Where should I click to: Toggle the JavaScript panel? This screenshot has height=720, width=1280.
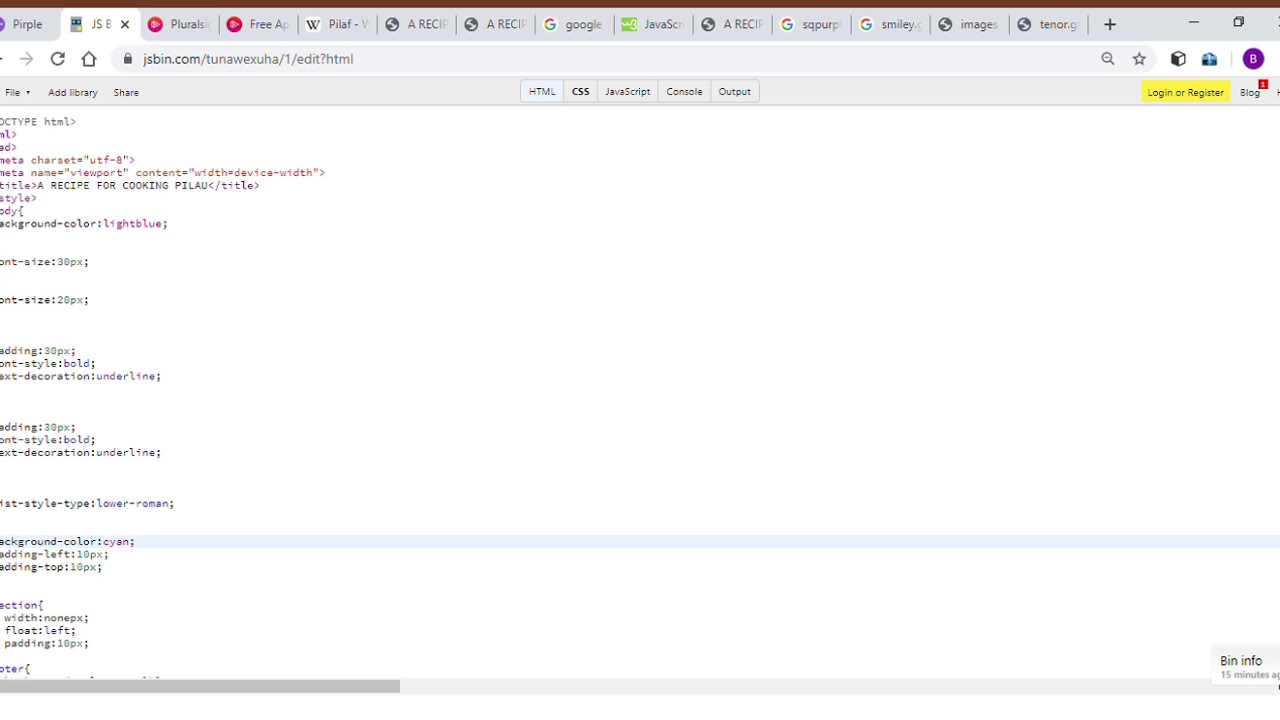(x=628, y=91)
